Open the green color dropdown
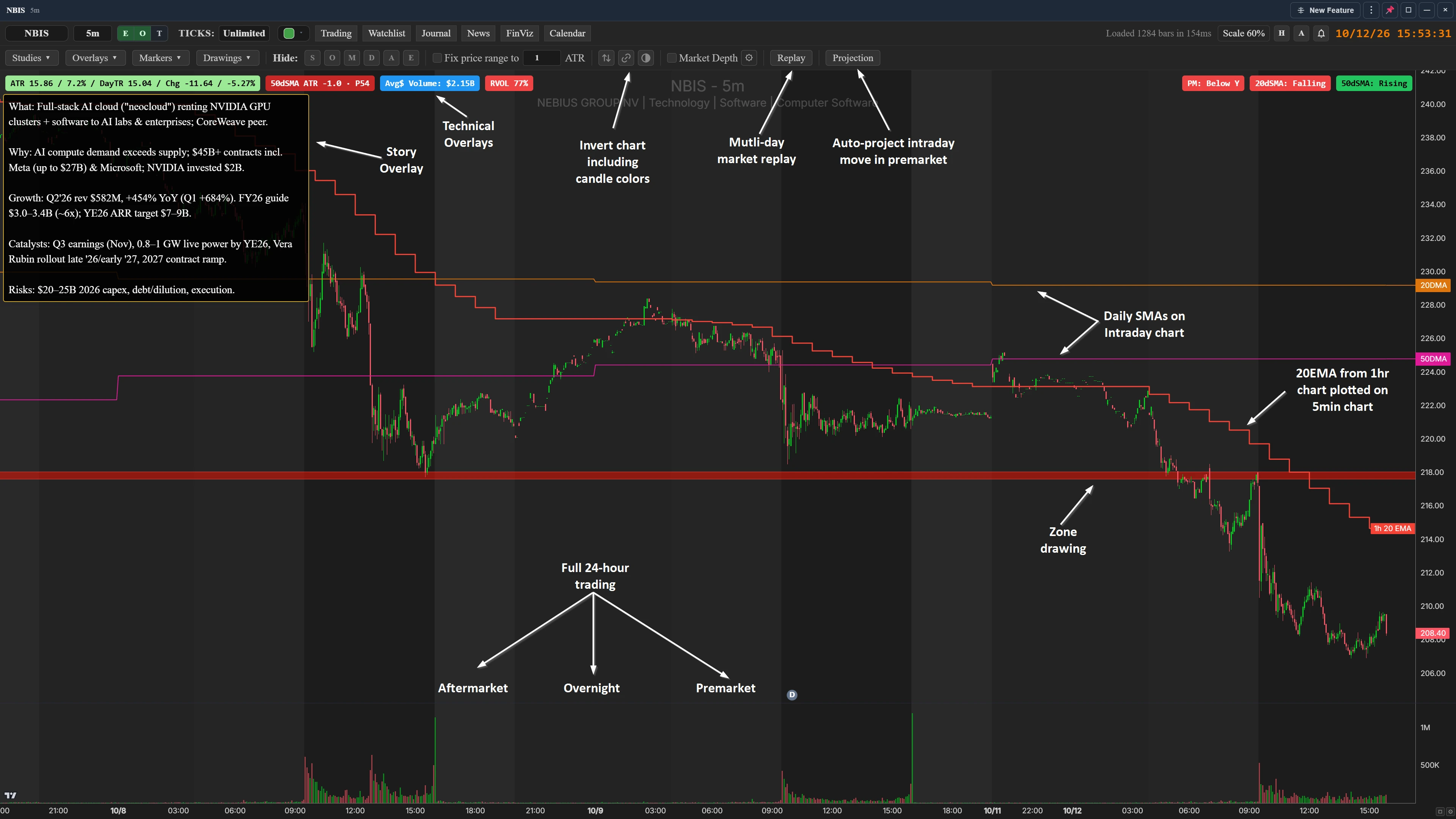The height and width of the screenshot is (819, 1456). pyautogui.click(x=293, y=33)
